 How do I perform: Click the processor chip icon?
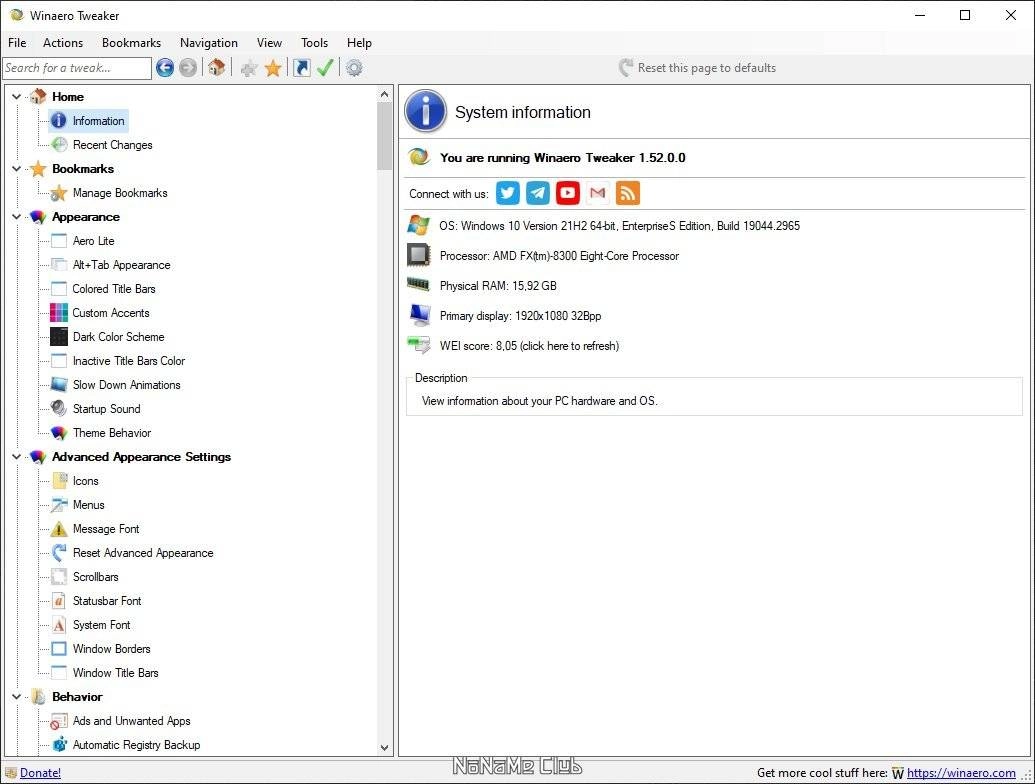point(418,255)
